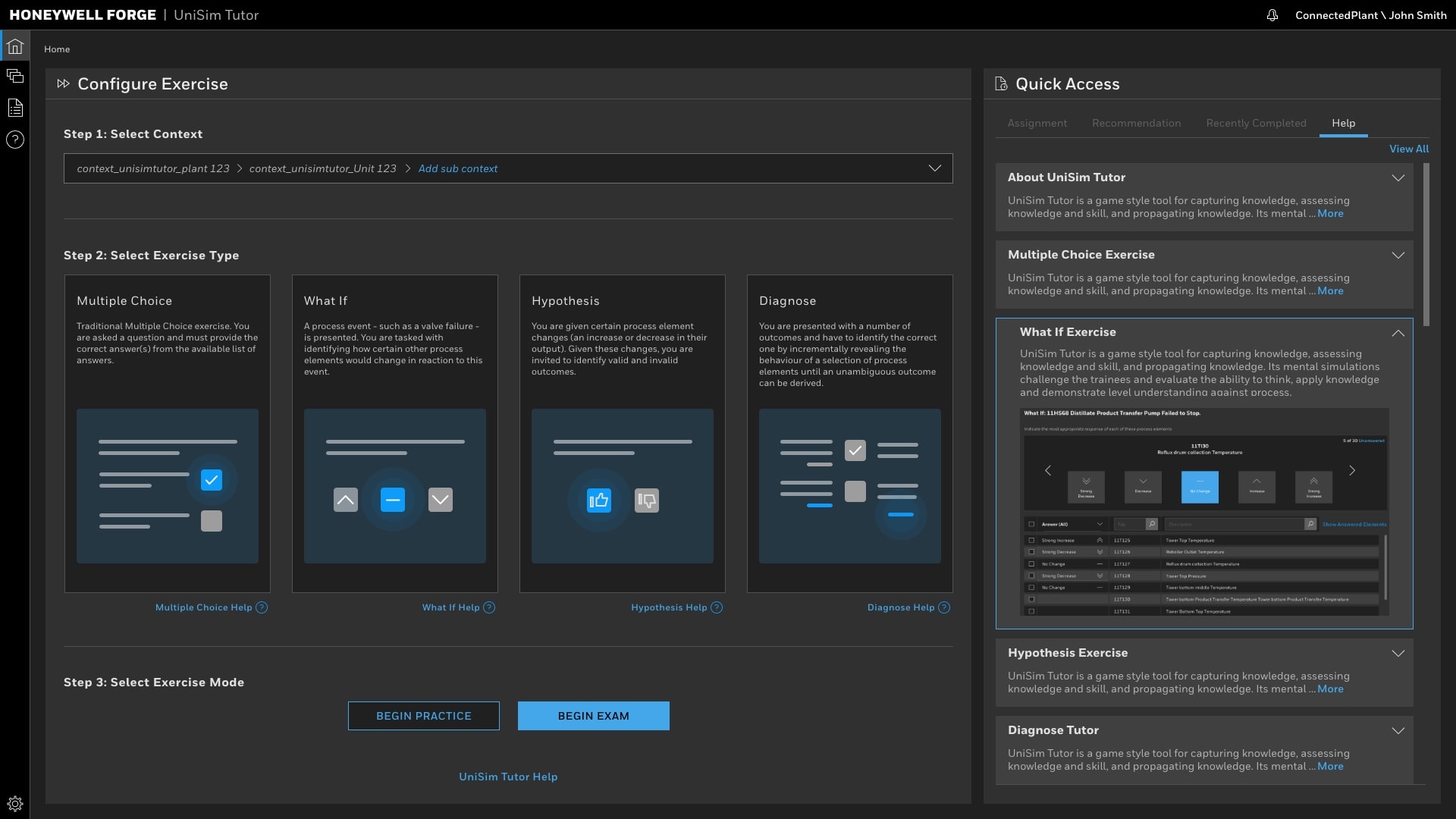Click the Home breadcrumb
The width and height of the screenshot is (1456, 819).
[57, 49]
